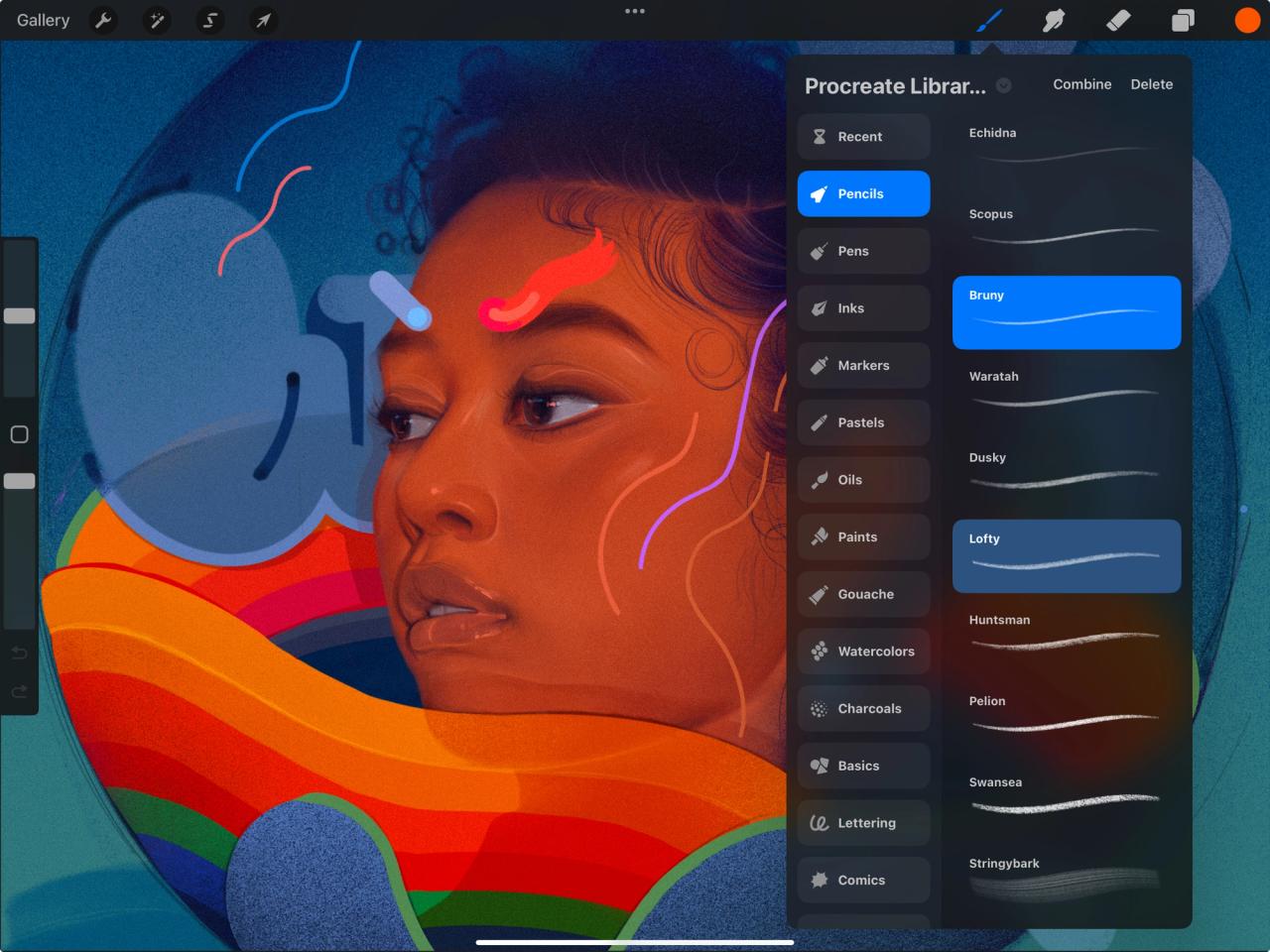Open the Layers panel
The height and width of the screenshot is (952, 1270).
click(1183, 20)
